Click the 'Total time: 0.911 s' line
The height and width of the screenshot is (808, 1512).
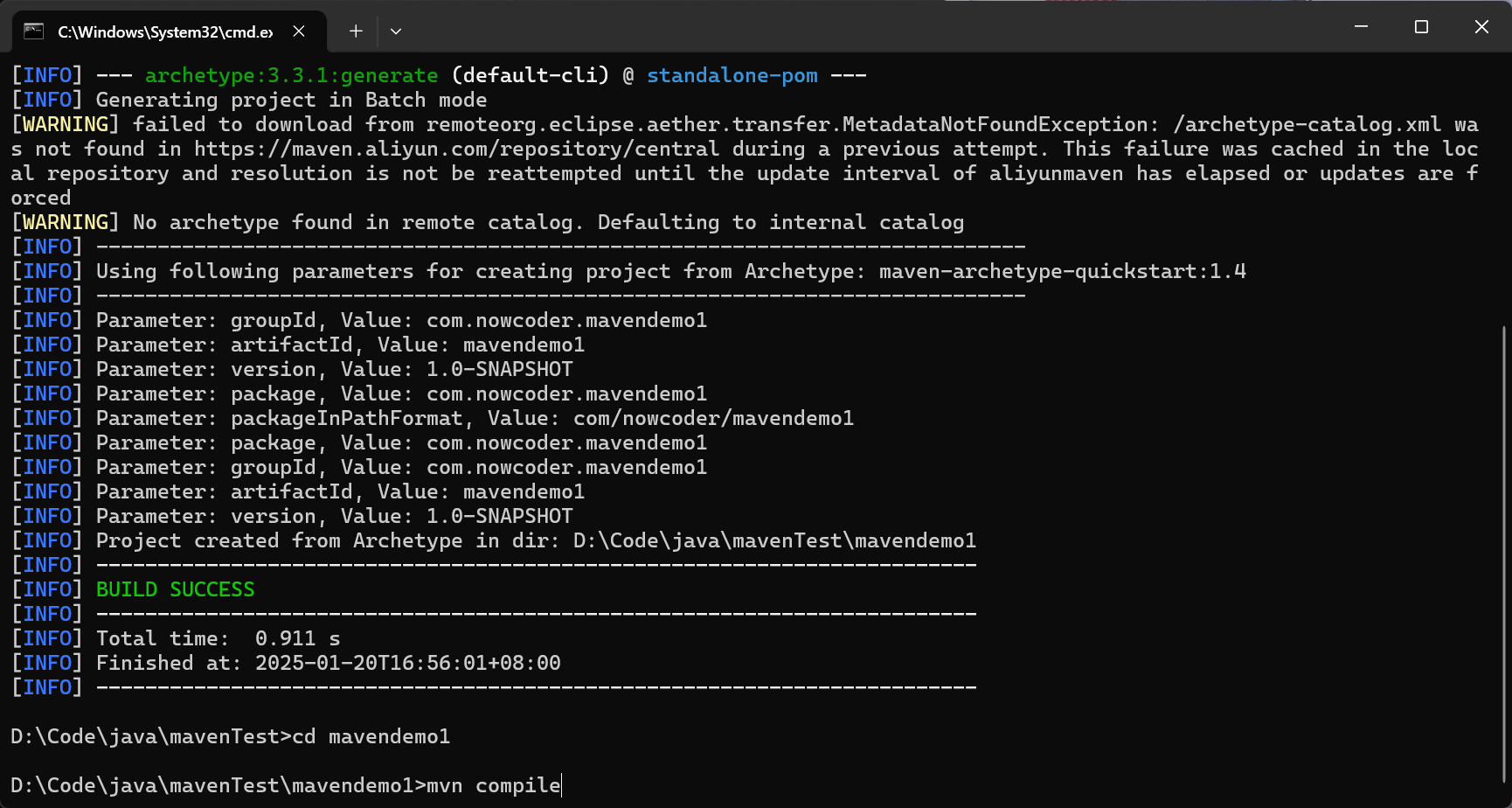[x=218, y=639]
